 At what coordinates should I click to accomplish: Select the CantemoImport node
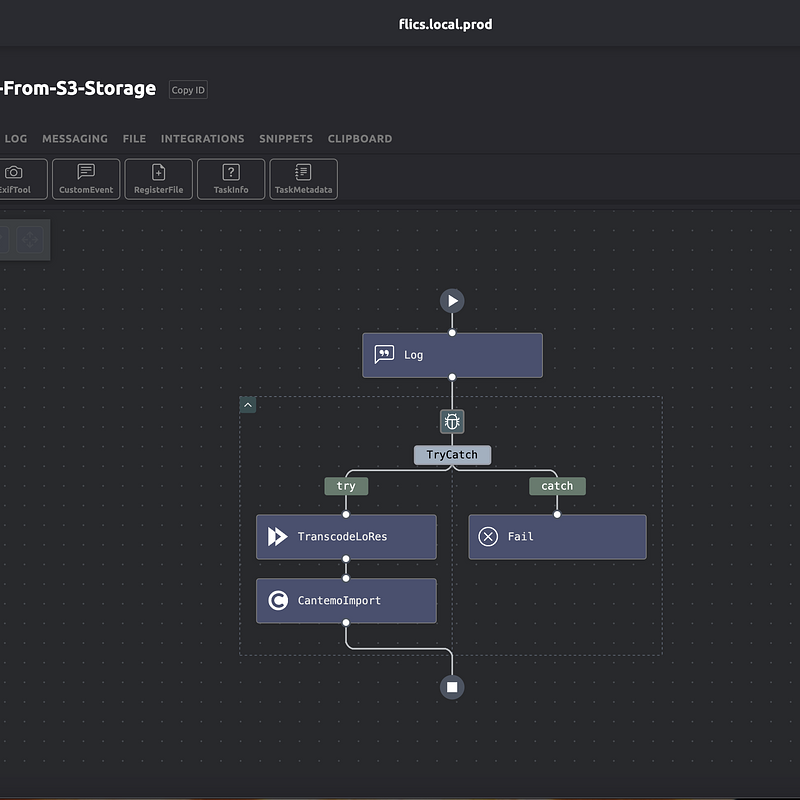[x=346, y=601]
